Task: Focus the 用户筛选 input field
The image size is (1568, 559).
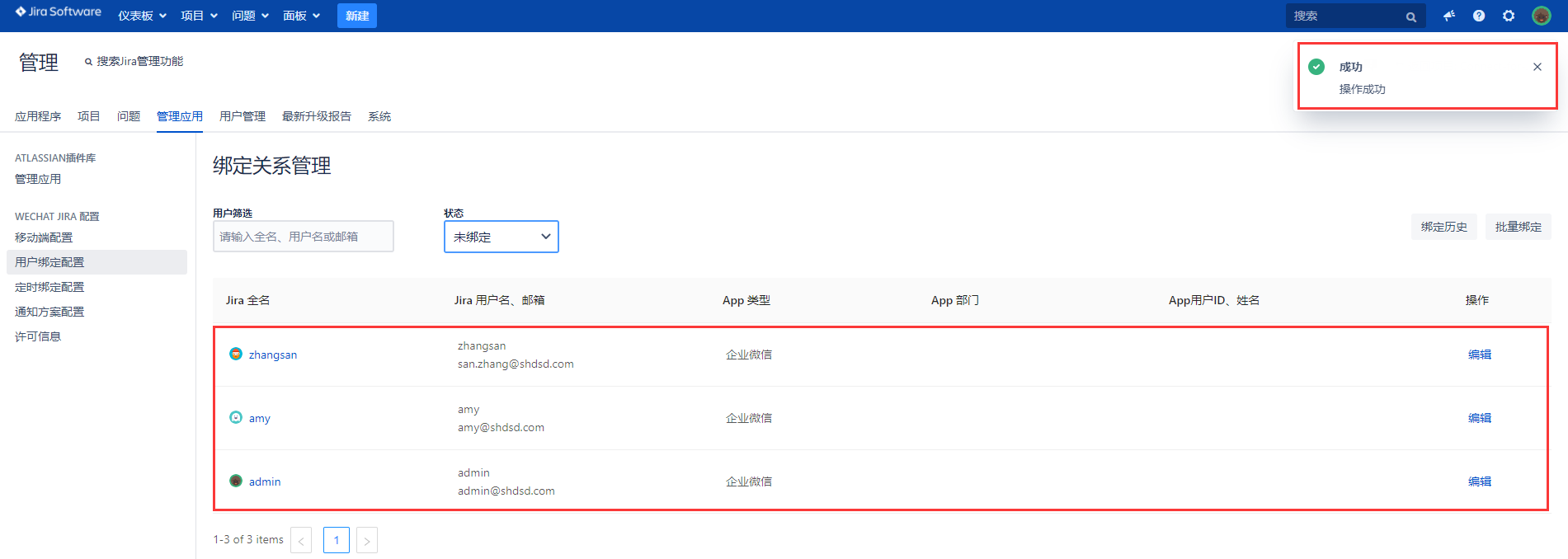Action: point(303,237)
